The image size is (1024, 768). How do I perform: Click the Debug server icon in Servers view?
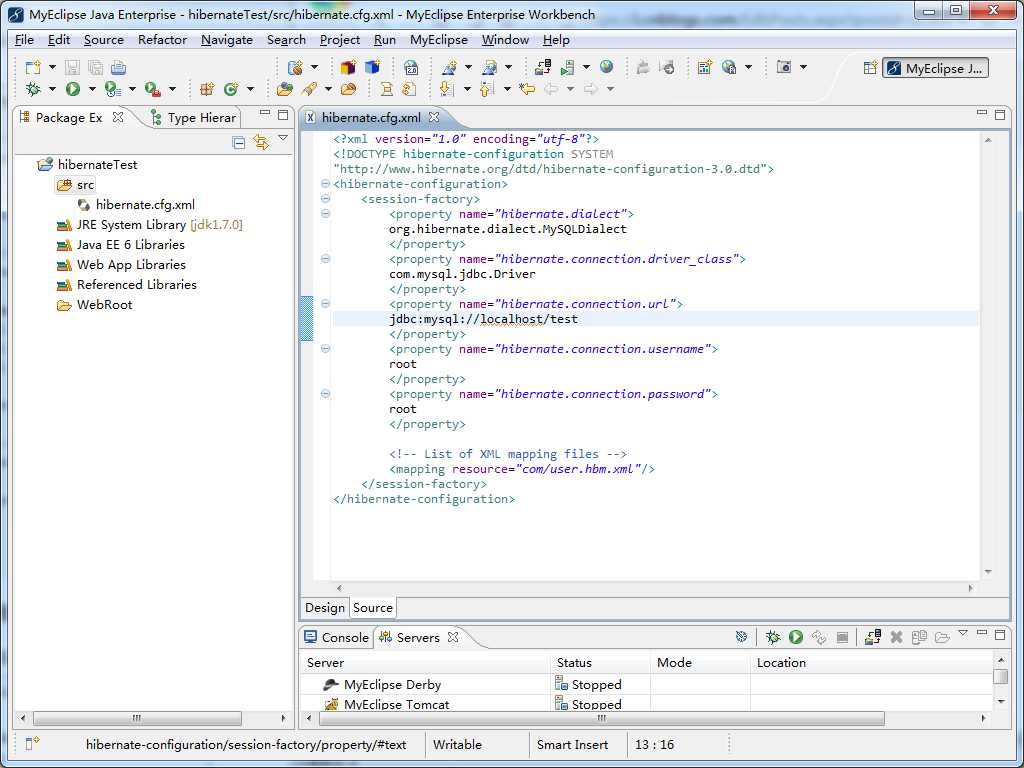(773, 637)
